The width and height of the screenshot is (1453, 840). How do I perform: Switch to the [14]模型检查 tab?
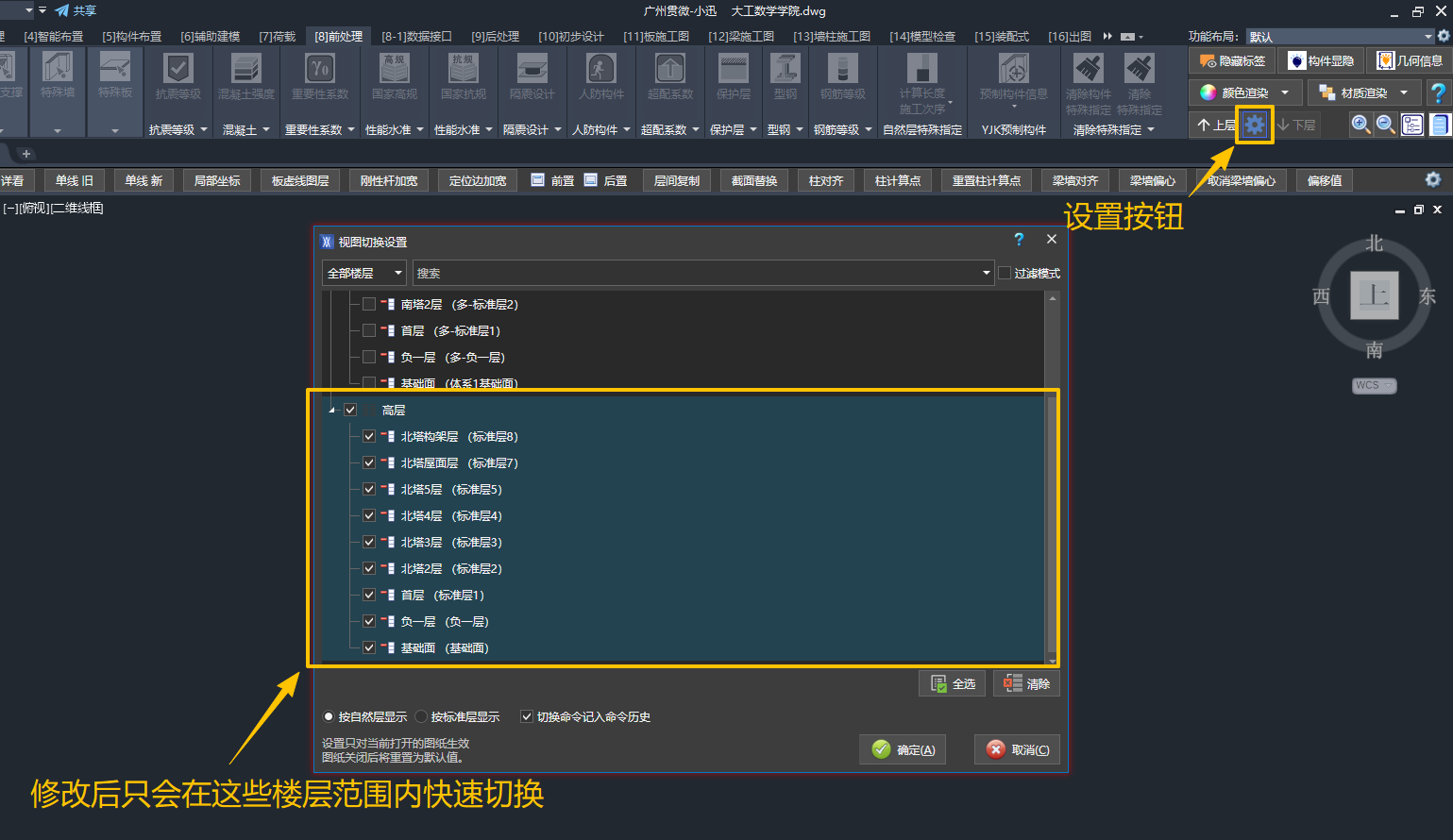[922, 36]
